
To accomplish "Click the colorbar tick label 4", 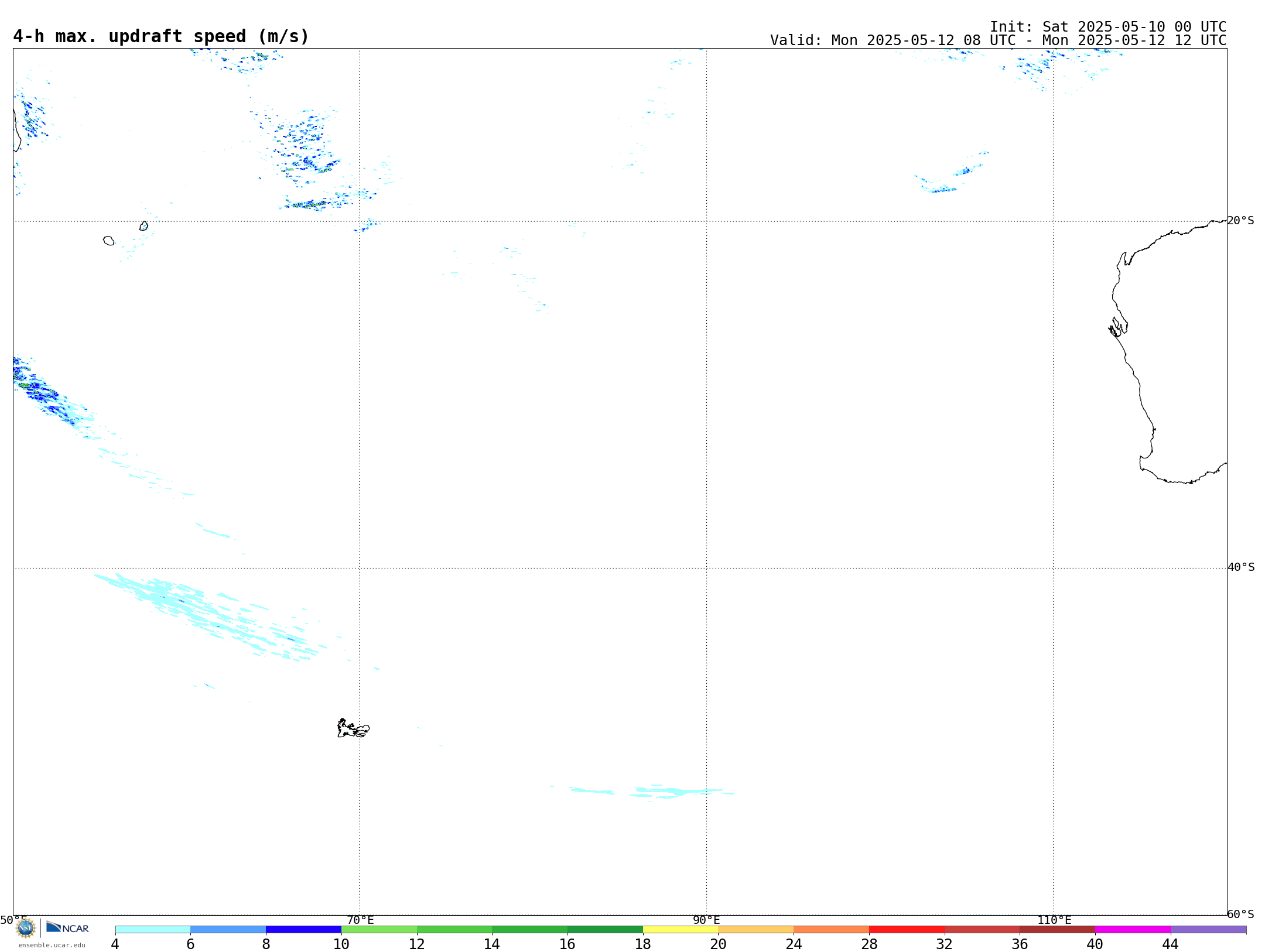I will (115, 944).
